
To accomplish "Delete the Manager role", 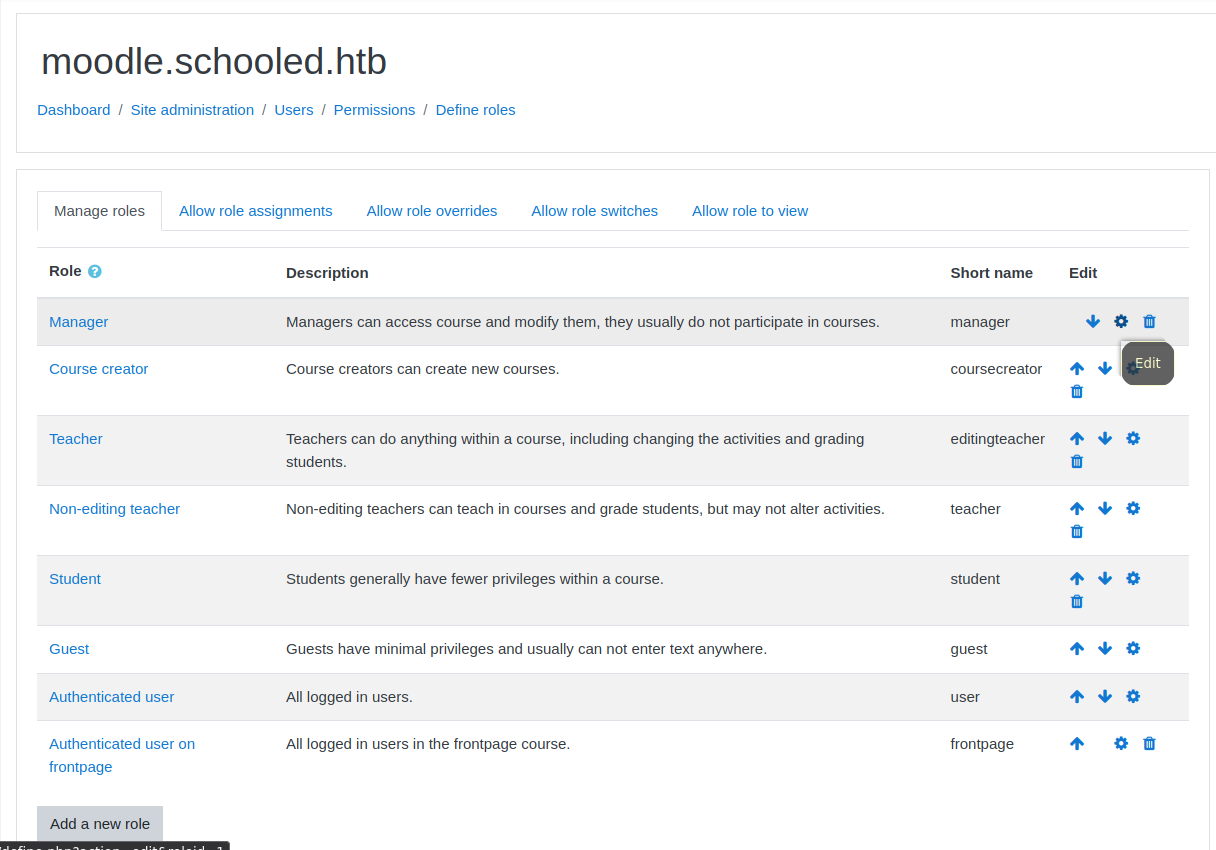I will tap(1149, 322).
